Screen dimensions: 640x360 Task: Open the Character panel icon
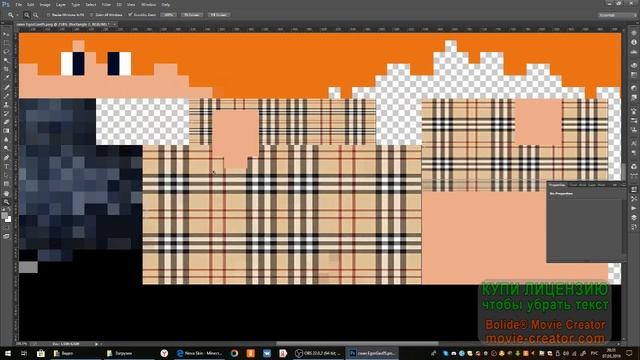coord(633,143)
